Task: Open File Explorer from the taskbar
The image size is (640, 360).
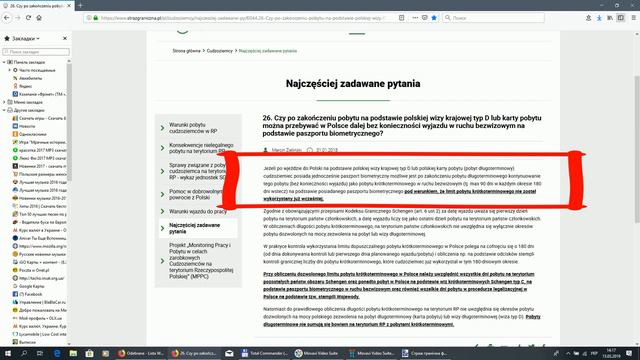Action: pos(73,353)
